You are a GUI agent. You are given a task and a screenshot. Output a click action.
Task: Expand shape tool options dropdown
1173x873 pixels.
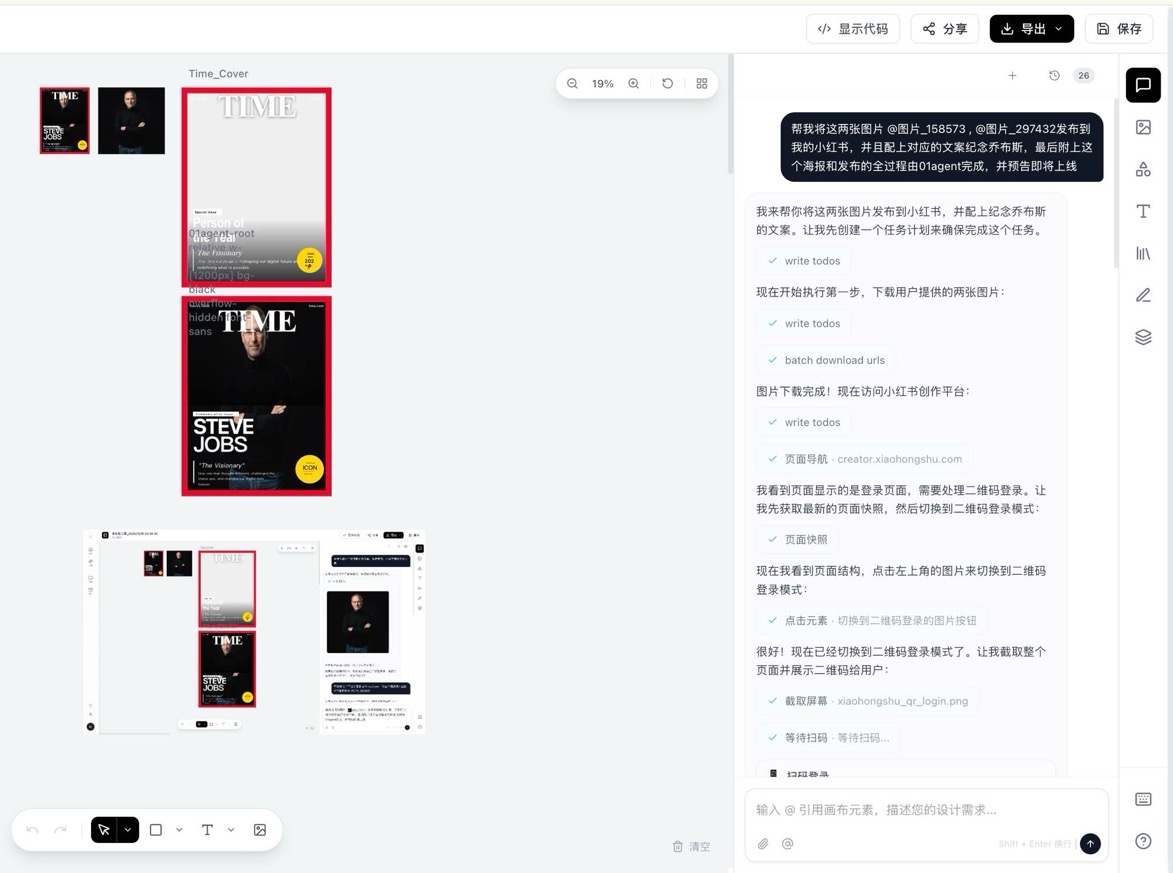point(180,830)
